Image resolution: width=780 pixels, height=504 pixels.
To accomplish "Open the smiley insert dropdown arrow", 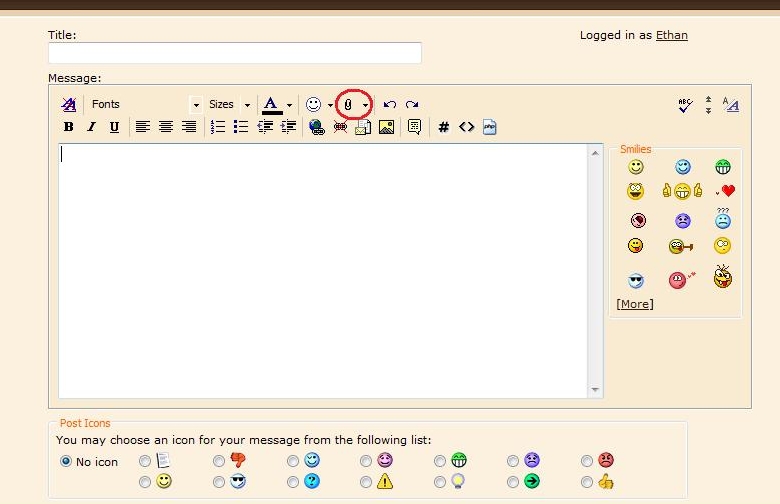I will pos(330,105).
